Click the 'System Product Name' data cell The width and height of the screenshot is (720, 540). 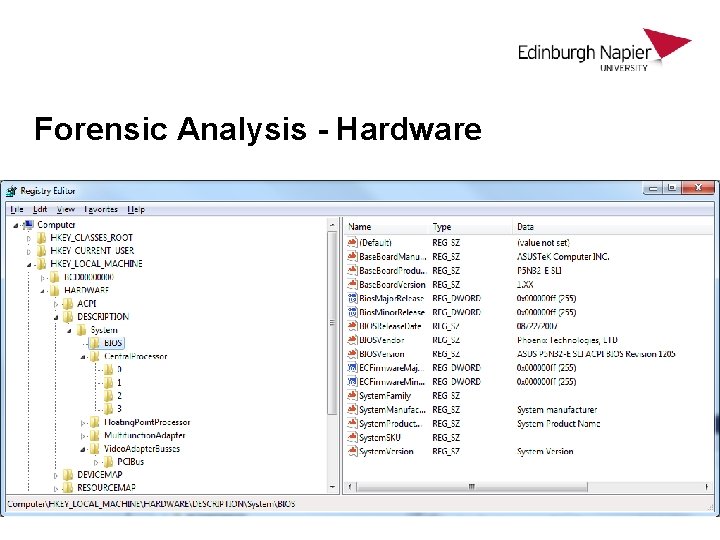tap(558, 424)
